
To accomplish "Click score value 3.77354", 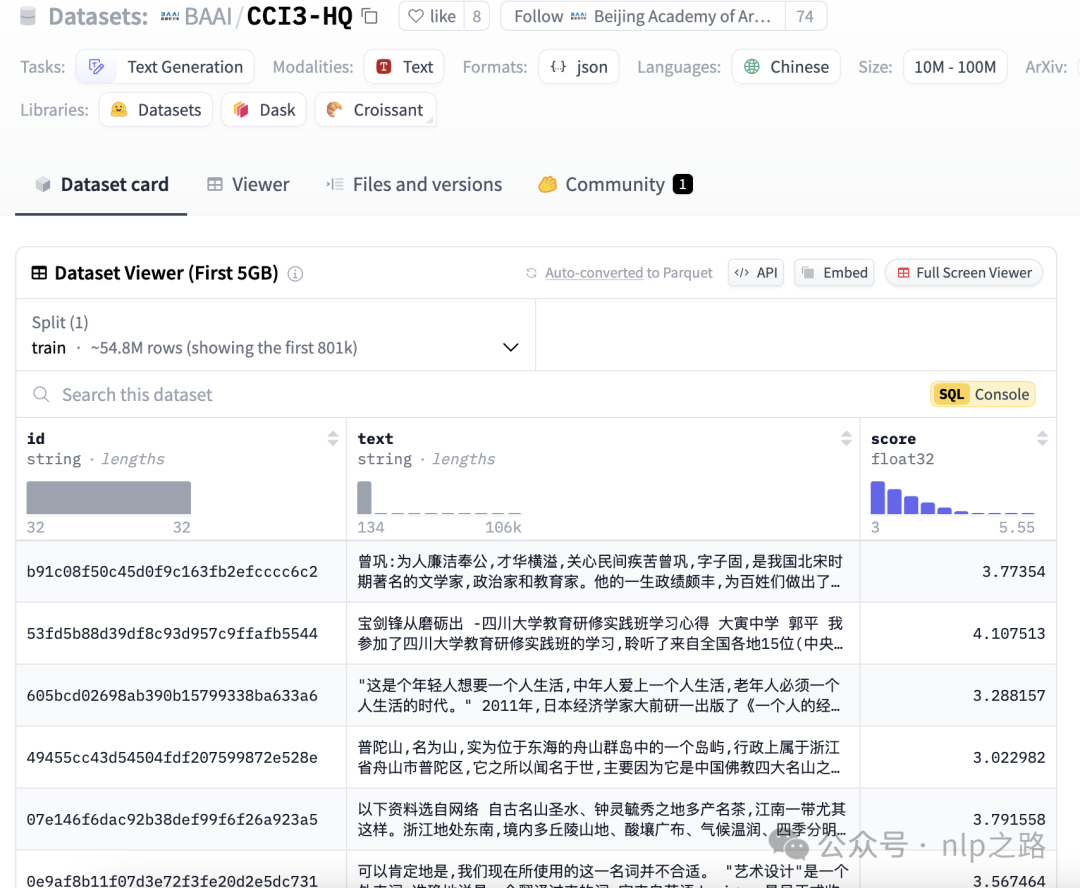I will click(1013, 572).
